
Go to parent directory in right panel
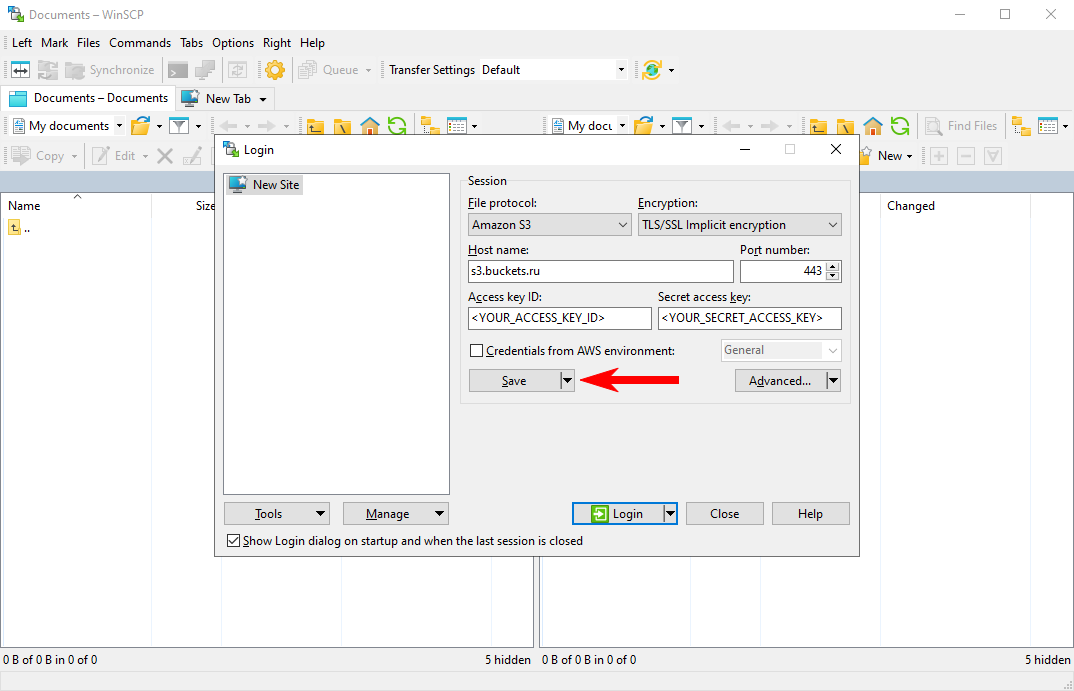tap(819, 126)
